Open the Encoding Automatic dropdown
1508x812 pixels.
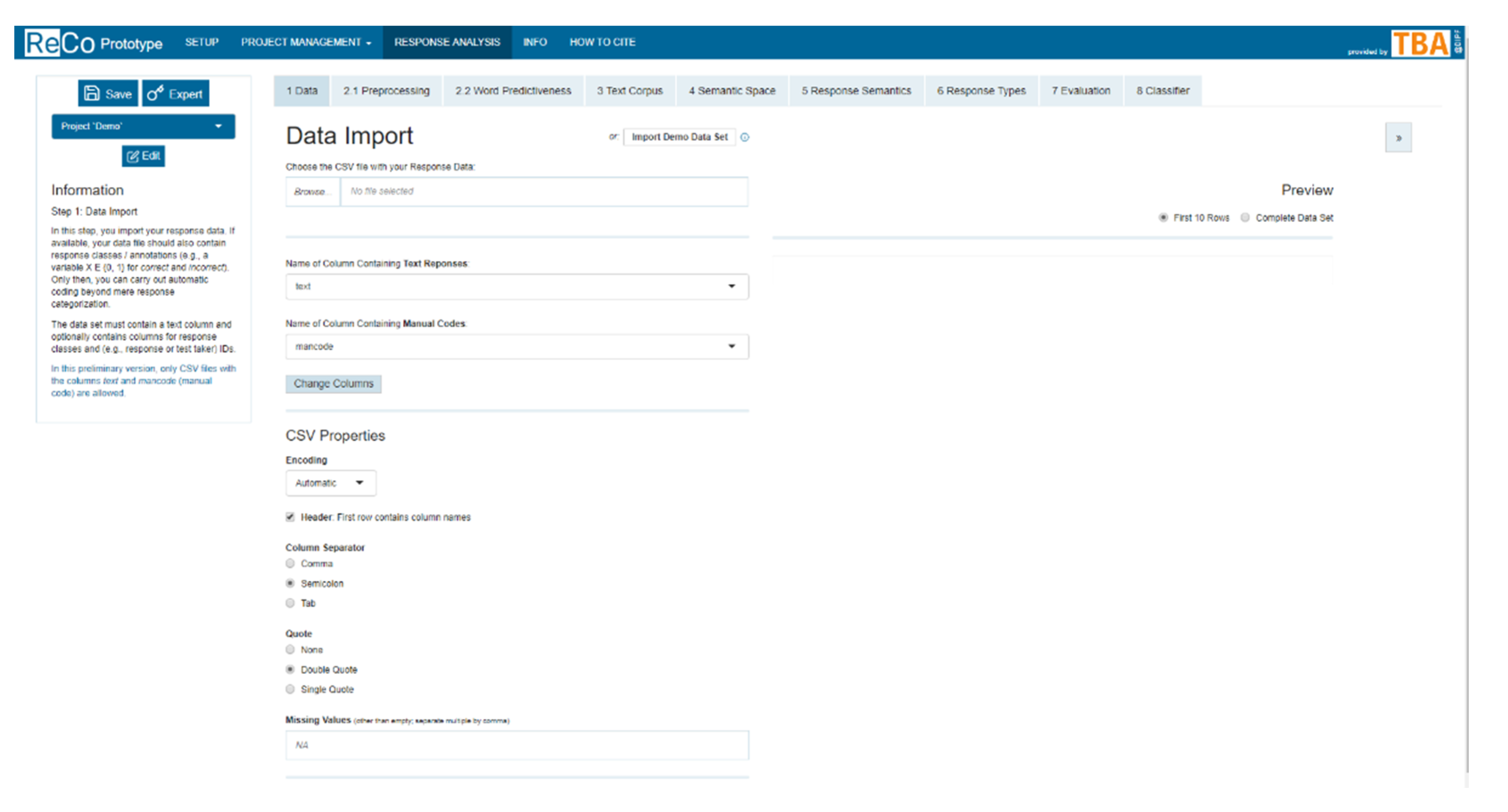click(x=330, y=483)
